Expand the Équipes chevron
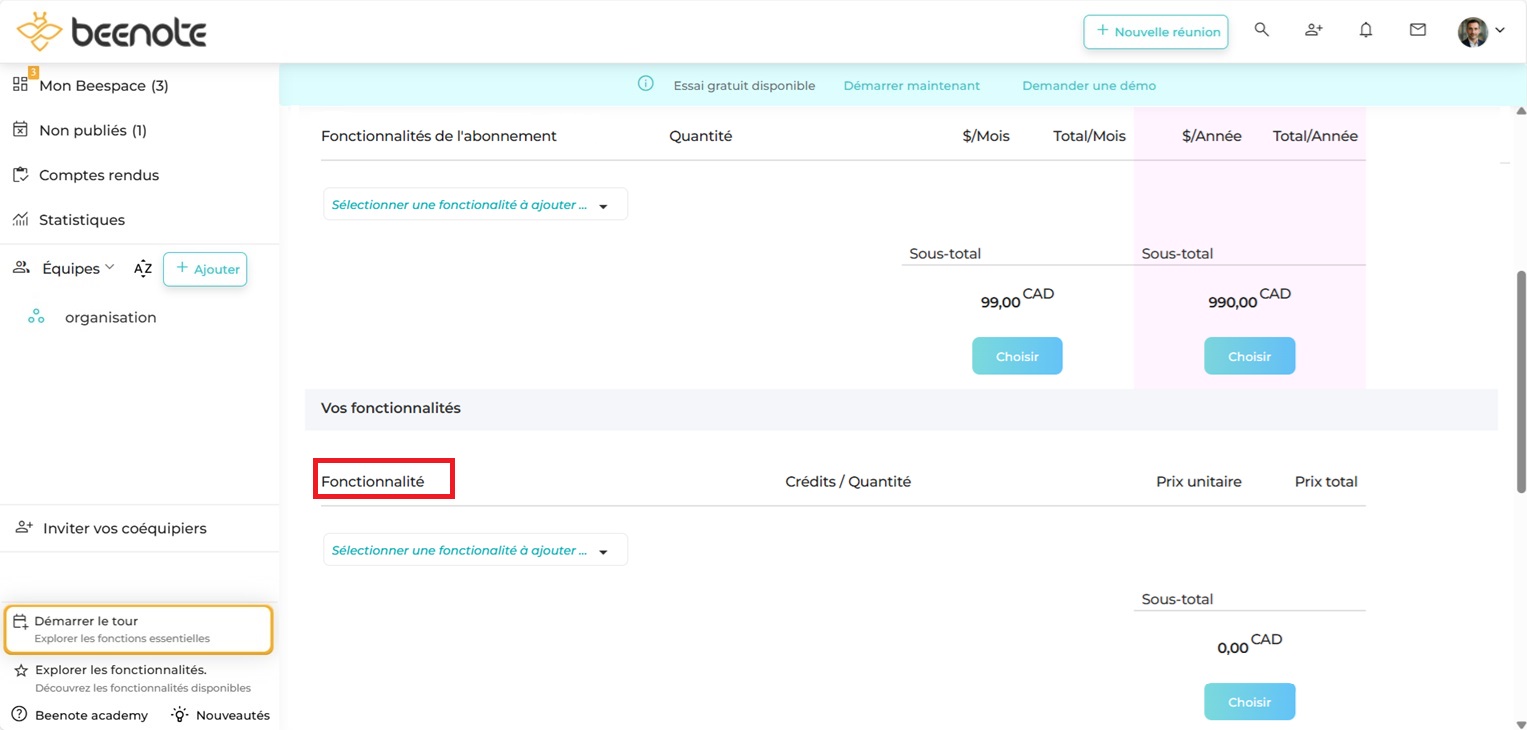Viewport: 1527px width, 730px height. pyautogui.click(x=110, y=267)
